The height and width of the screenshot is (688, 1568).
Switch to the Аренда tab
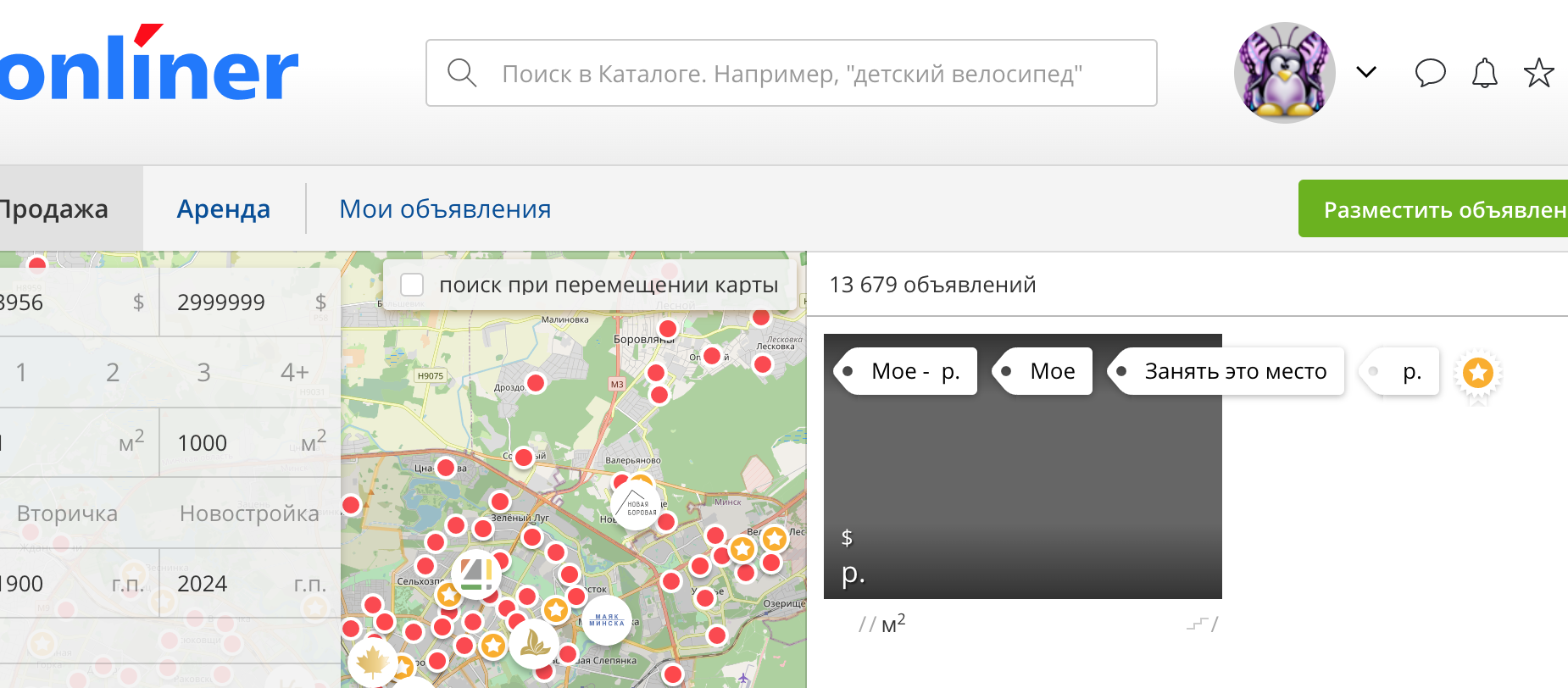click(x=224, y=208)
